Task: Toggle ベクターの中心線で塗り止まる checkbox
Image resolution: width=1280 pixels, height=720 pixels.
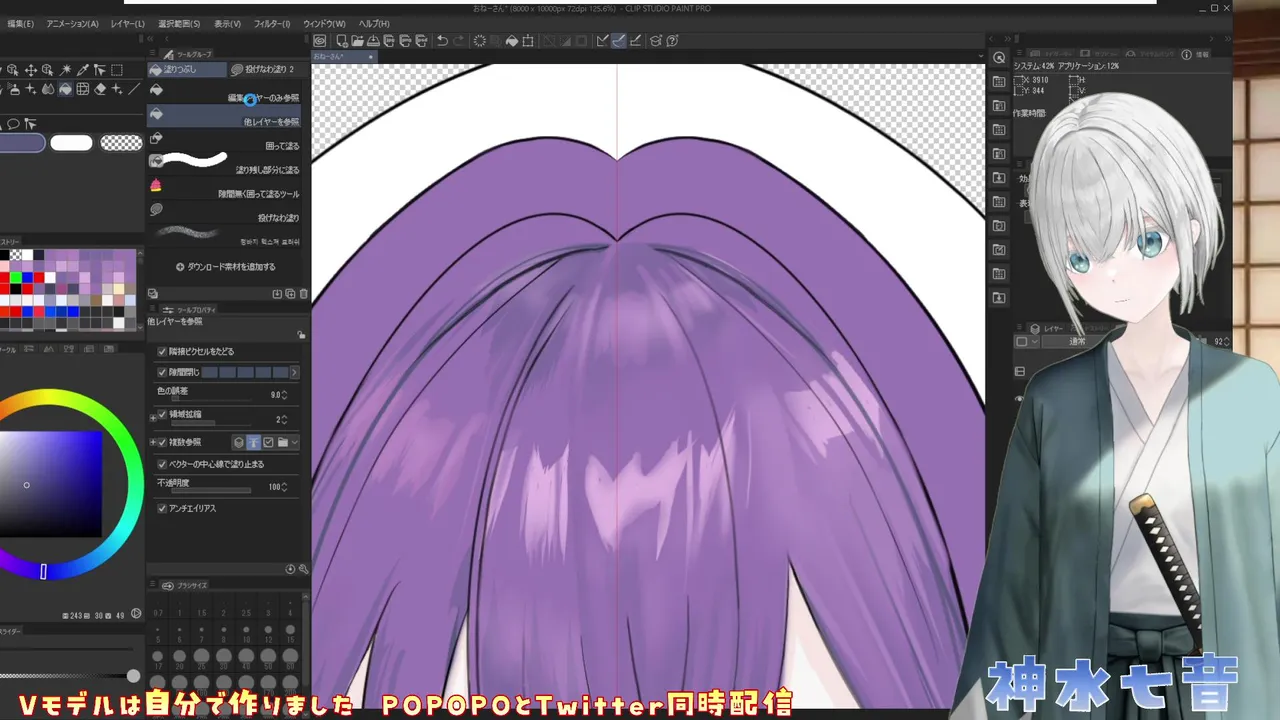Action: 162,464
